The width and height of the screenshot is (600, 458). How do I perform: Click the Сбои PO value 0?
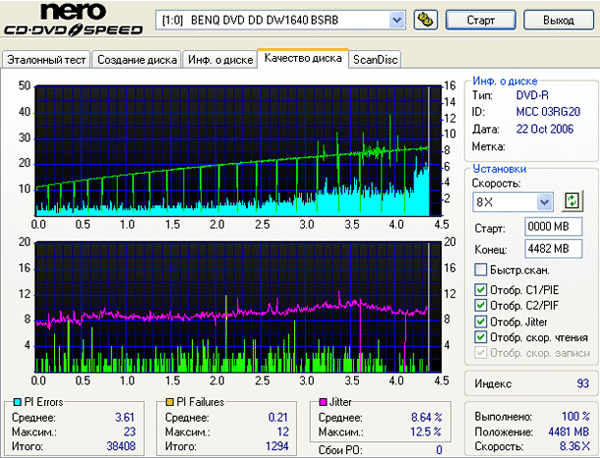439,450
